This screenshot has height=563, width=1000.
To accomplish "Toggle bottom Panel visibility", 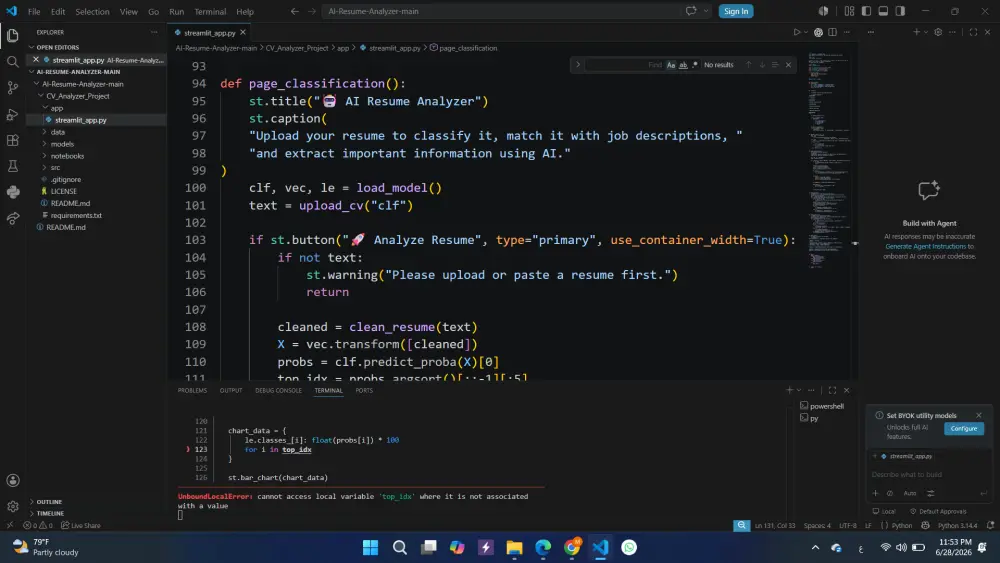I will point(883,11).
